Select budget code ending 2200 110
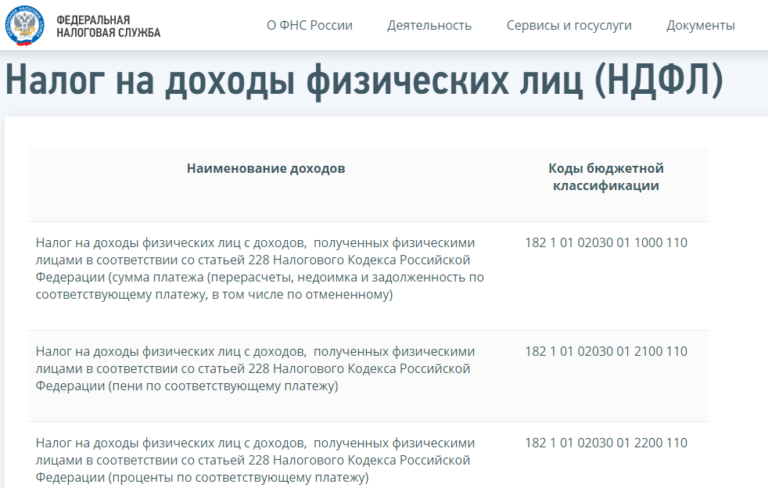768x488 pixels. (x=606, y=442)
